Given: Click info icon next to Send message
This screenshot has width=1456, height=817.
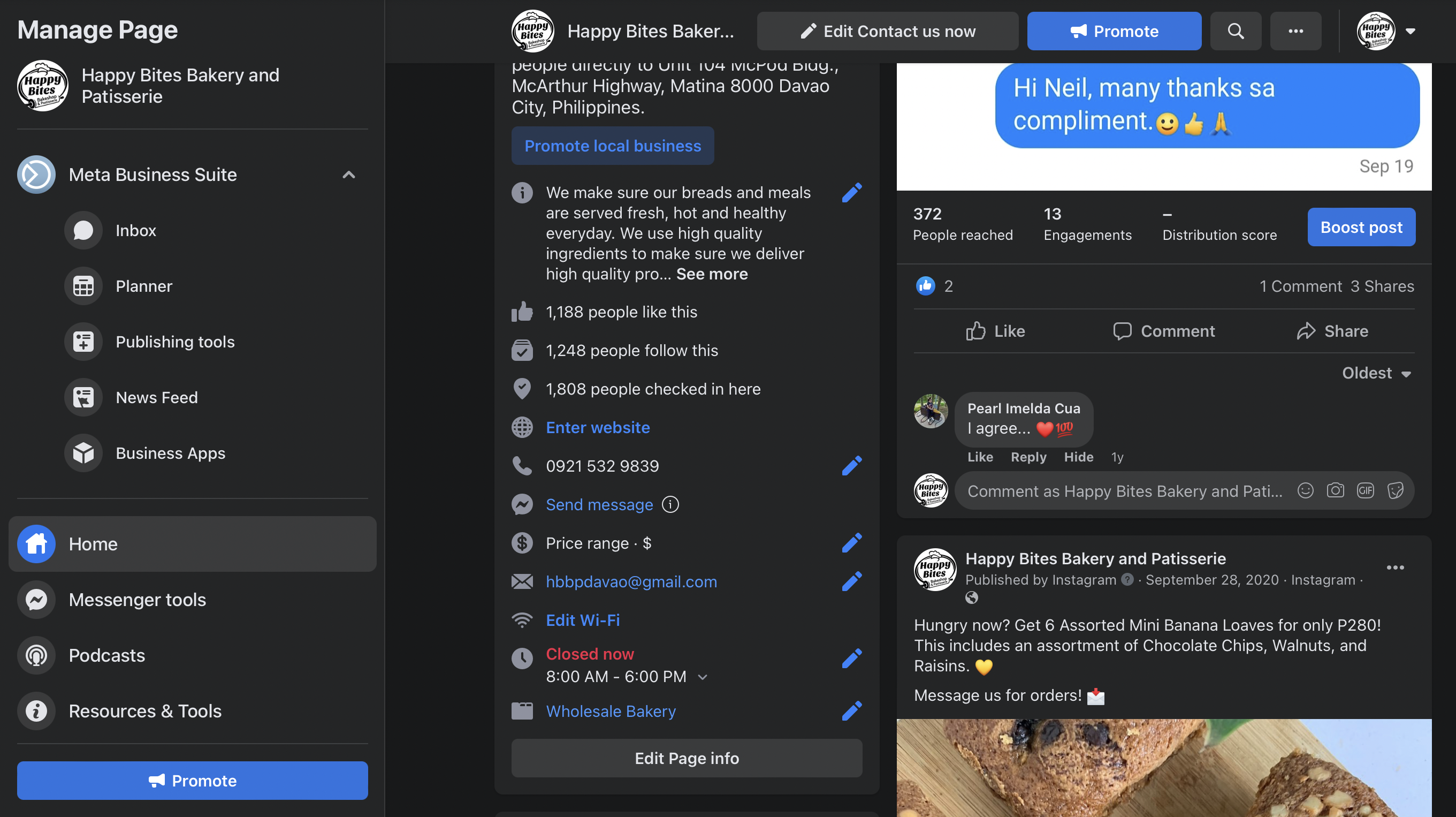Looking at the screenshot, I should (x=670, y=504).
